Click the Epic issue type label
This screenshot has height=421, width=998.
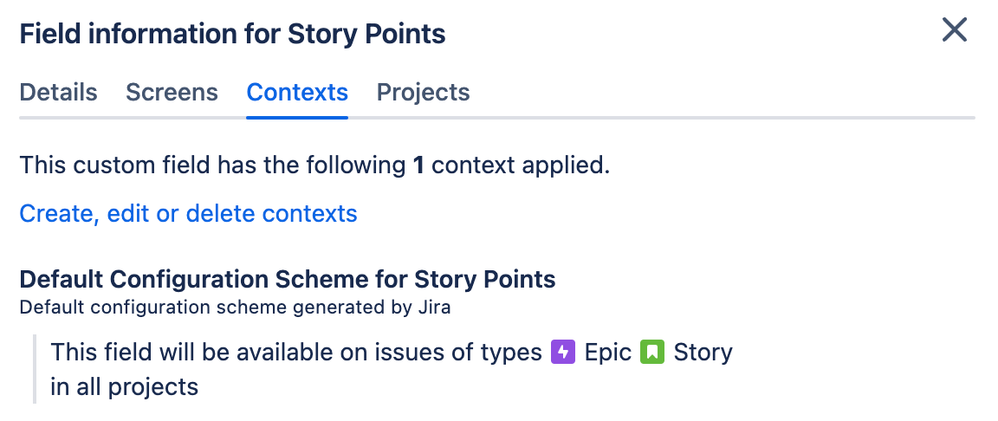click(x=606, y=353)
